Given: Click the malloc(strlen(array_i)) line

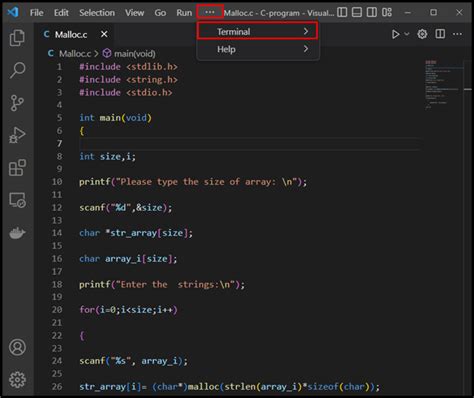Looking at the screenshot, I should coord(229,387).
